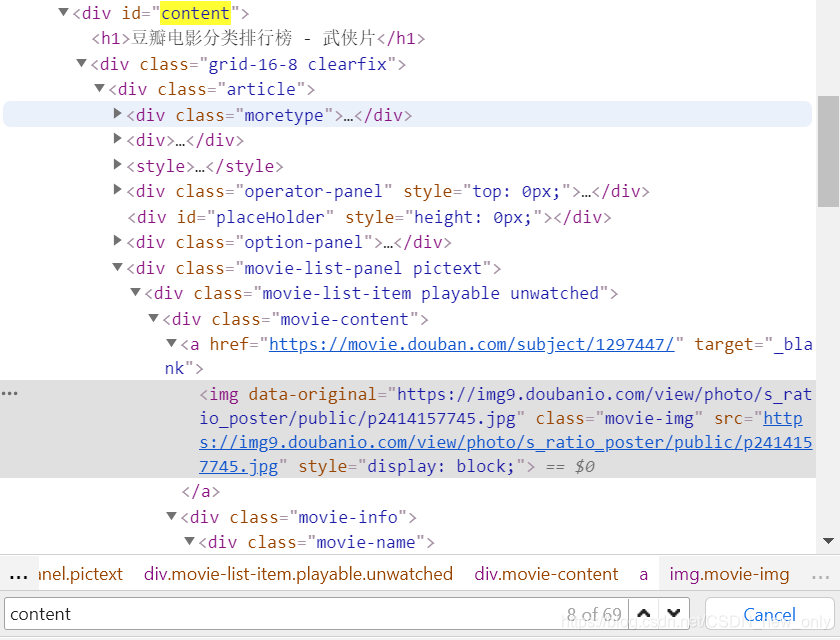Show more breadcrumbs via right ellipsis
The height and width of the screenshot is (640, 840).
click(820, 575)
